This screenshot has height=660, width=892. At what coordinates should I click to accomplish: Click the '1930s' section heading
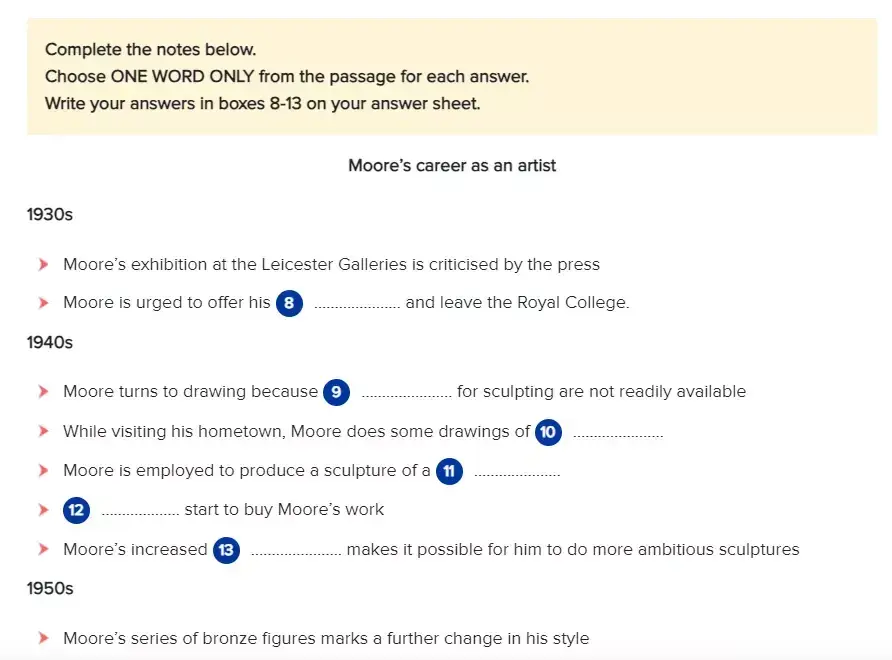pos(50,214)
